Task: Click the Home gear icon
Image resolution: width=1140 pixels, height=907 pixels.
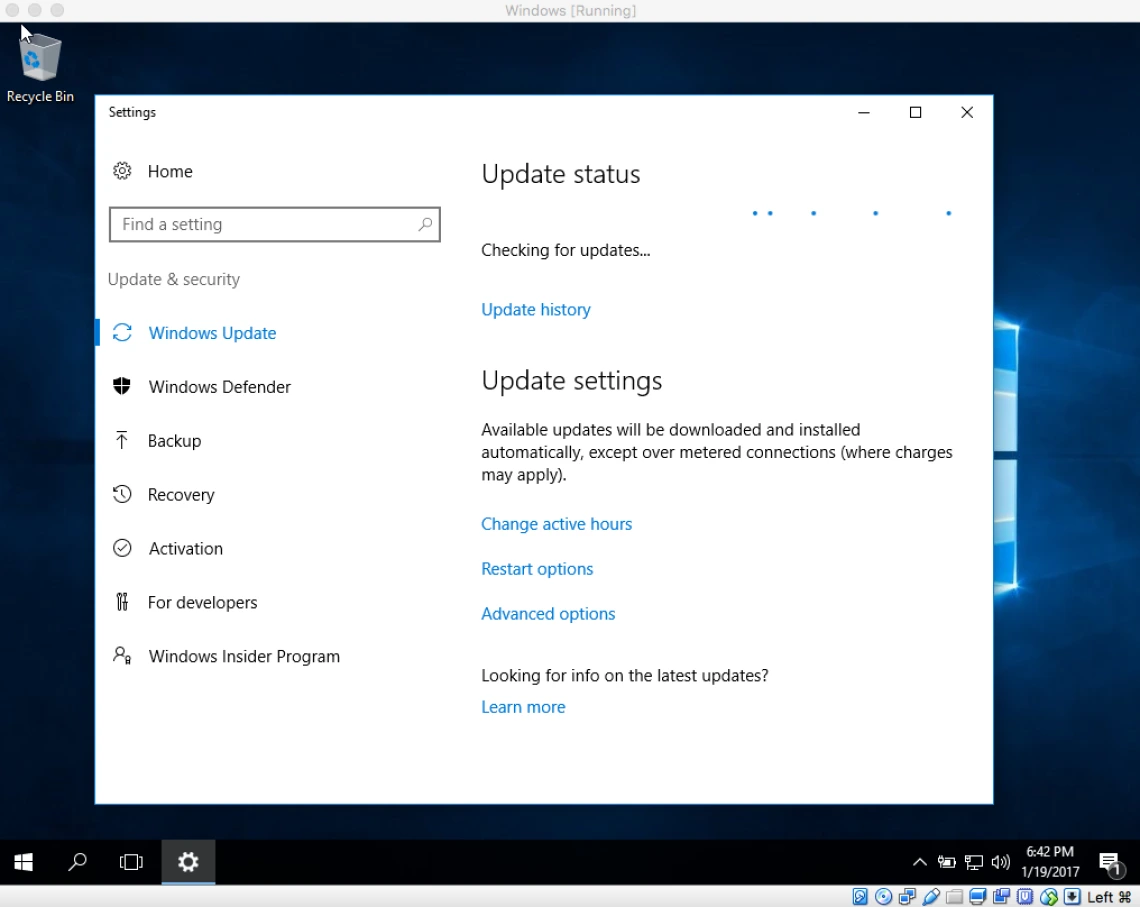Action: pyautogui.click(x=122, y=171)
